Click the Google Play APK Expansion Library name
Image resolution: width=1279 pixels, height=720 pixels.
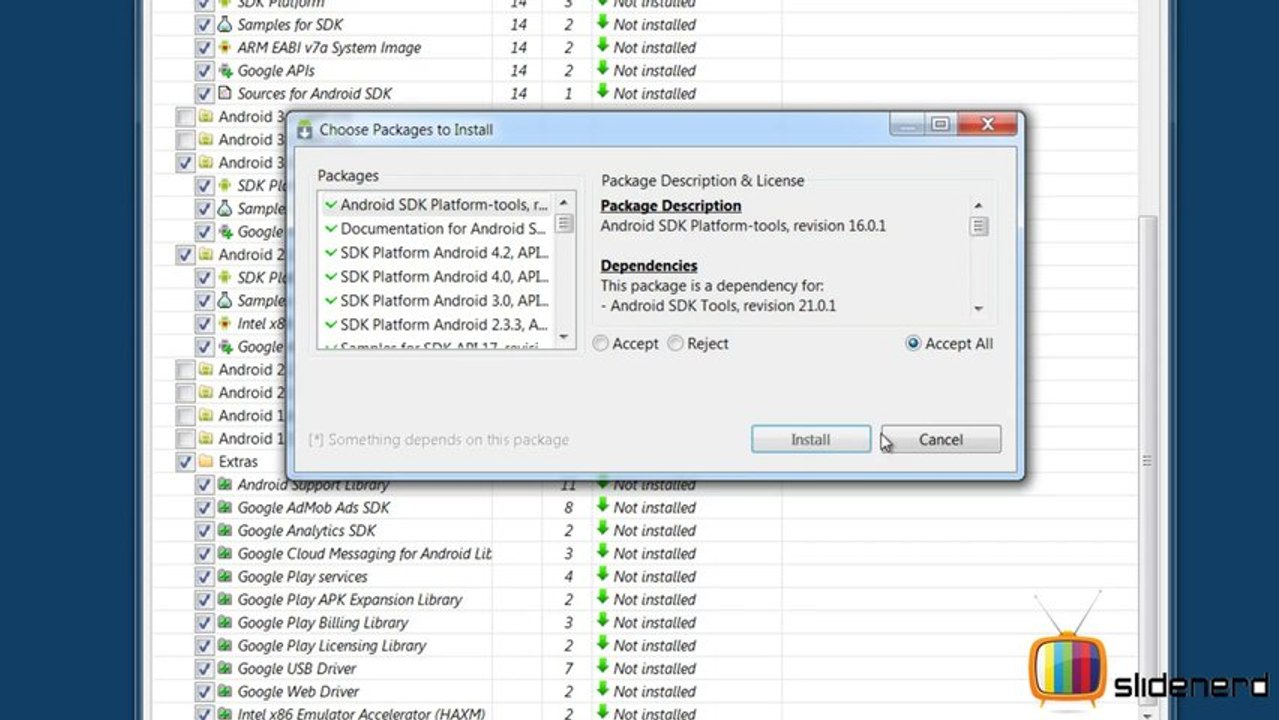point(349,600)
